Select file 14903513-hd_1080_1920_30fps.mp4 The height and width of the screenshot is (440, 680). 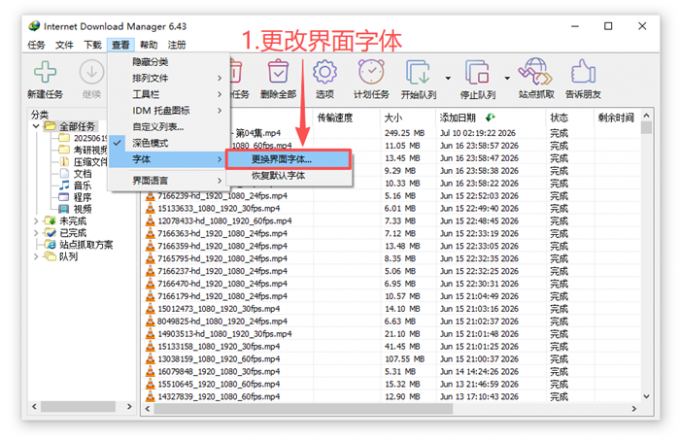[x=224, y=334]
